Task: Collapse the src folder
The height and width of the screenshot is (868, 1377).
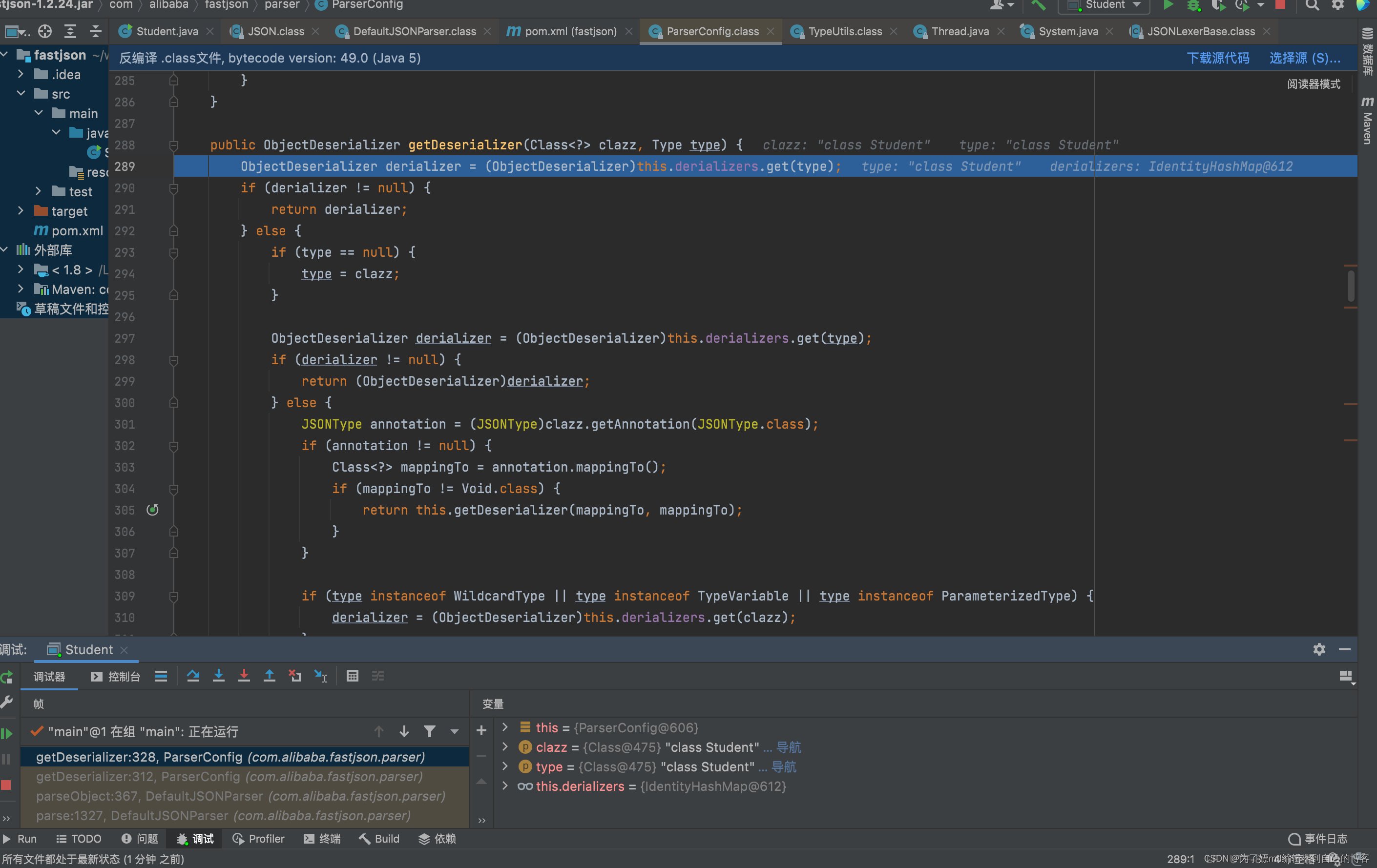Action: (21, 93)
